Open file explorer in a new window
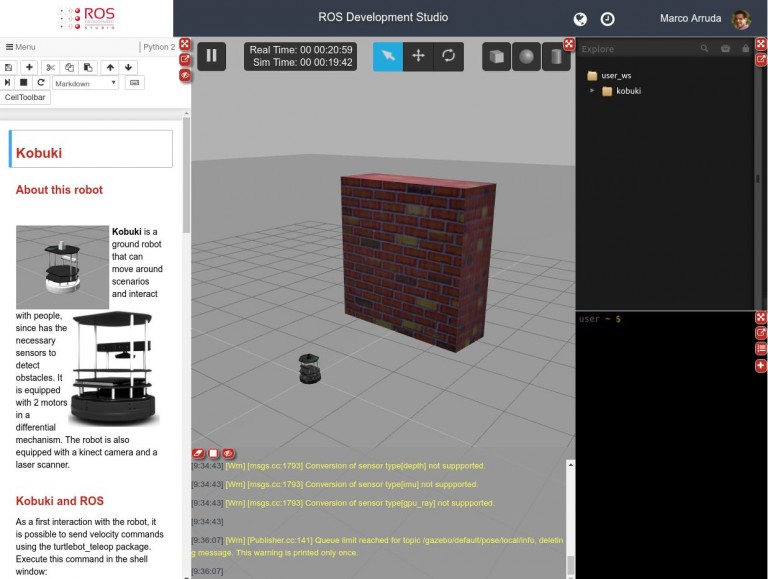This screenshot has width=768, height=579. pyautogui.click(x=761, y=60)
